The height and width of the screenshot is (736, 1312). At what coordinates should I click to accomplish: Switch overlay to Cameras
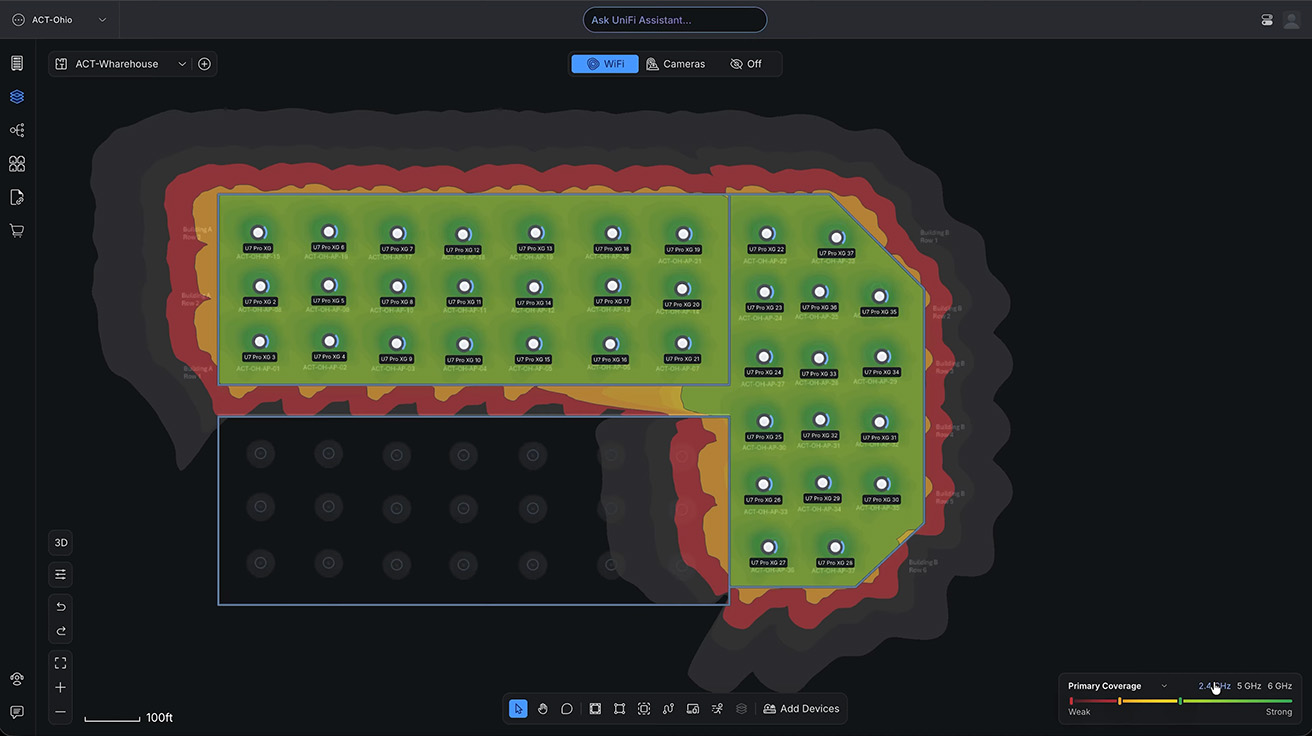coord(676,64)
